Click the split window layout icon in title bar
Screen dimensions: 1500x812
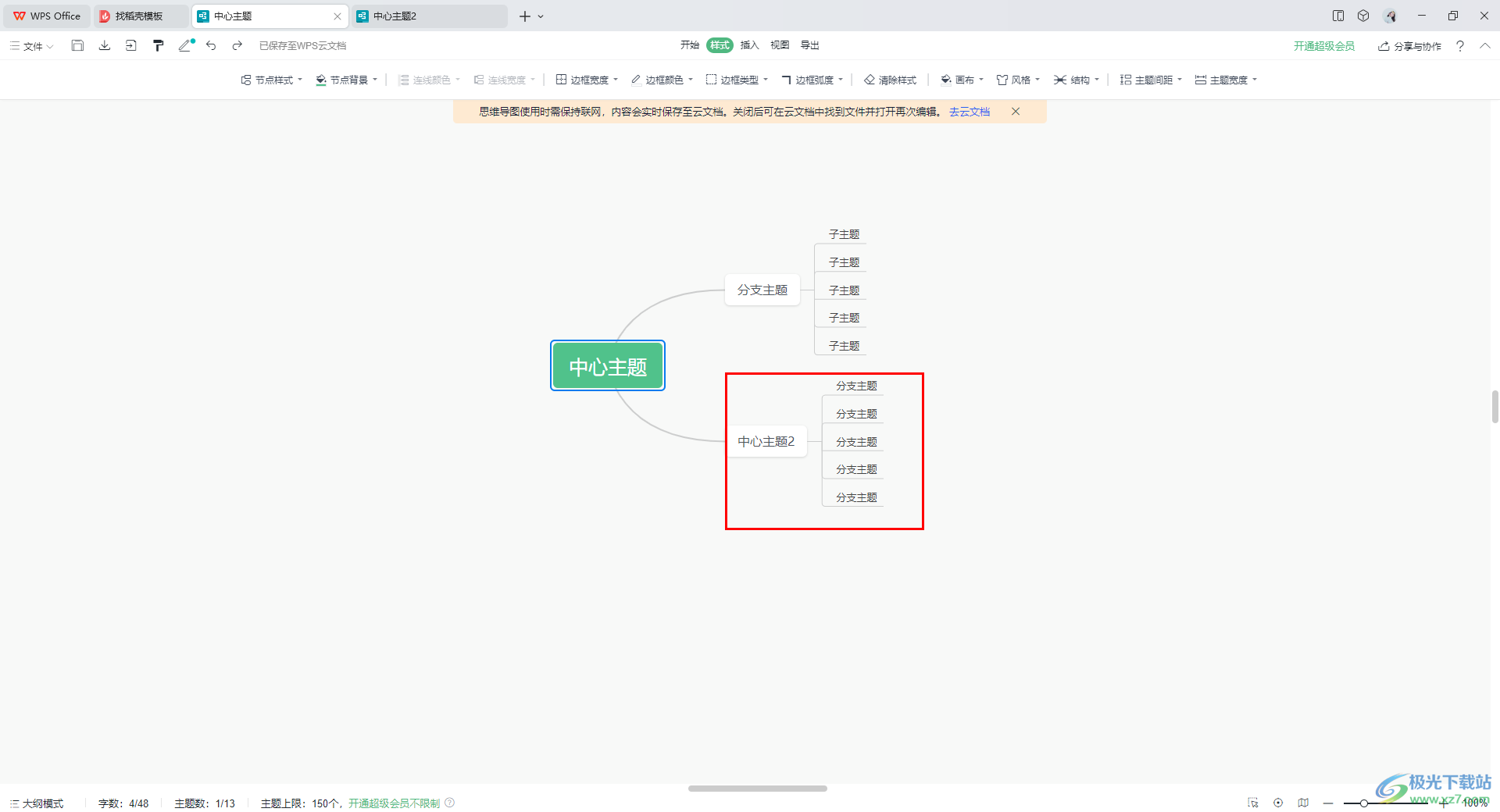tap(1338, 16)
